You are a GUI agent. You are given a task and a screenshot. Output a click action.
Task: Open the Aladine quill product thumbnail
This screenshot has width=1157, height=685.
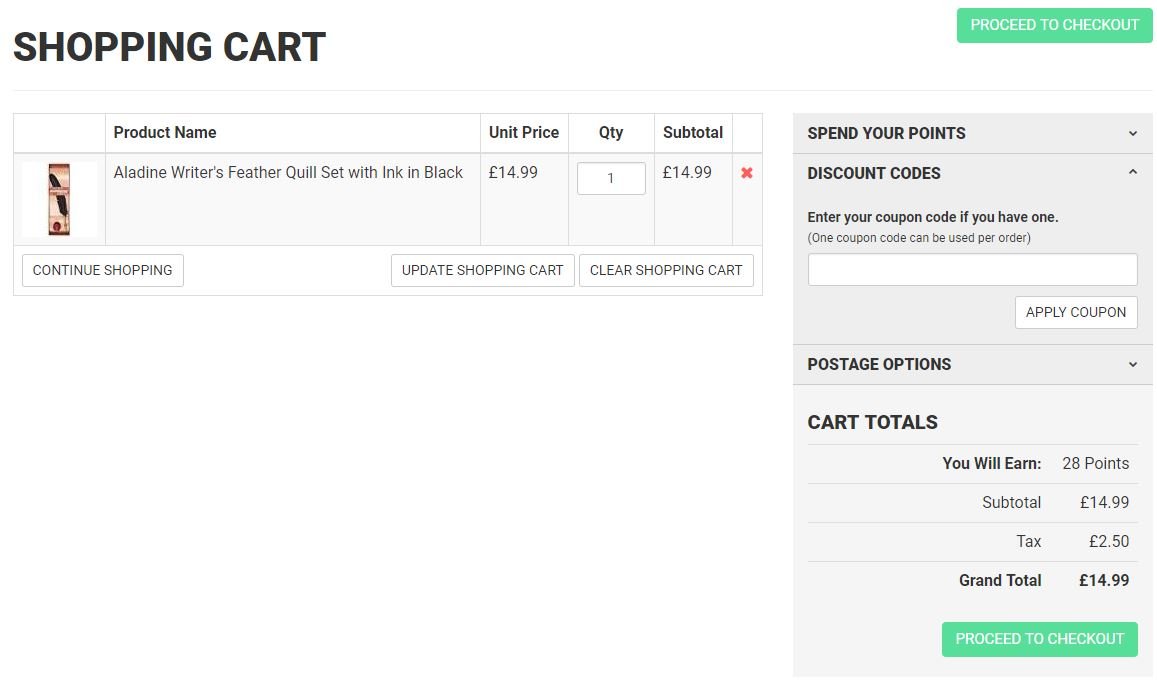tap(59, 199)
